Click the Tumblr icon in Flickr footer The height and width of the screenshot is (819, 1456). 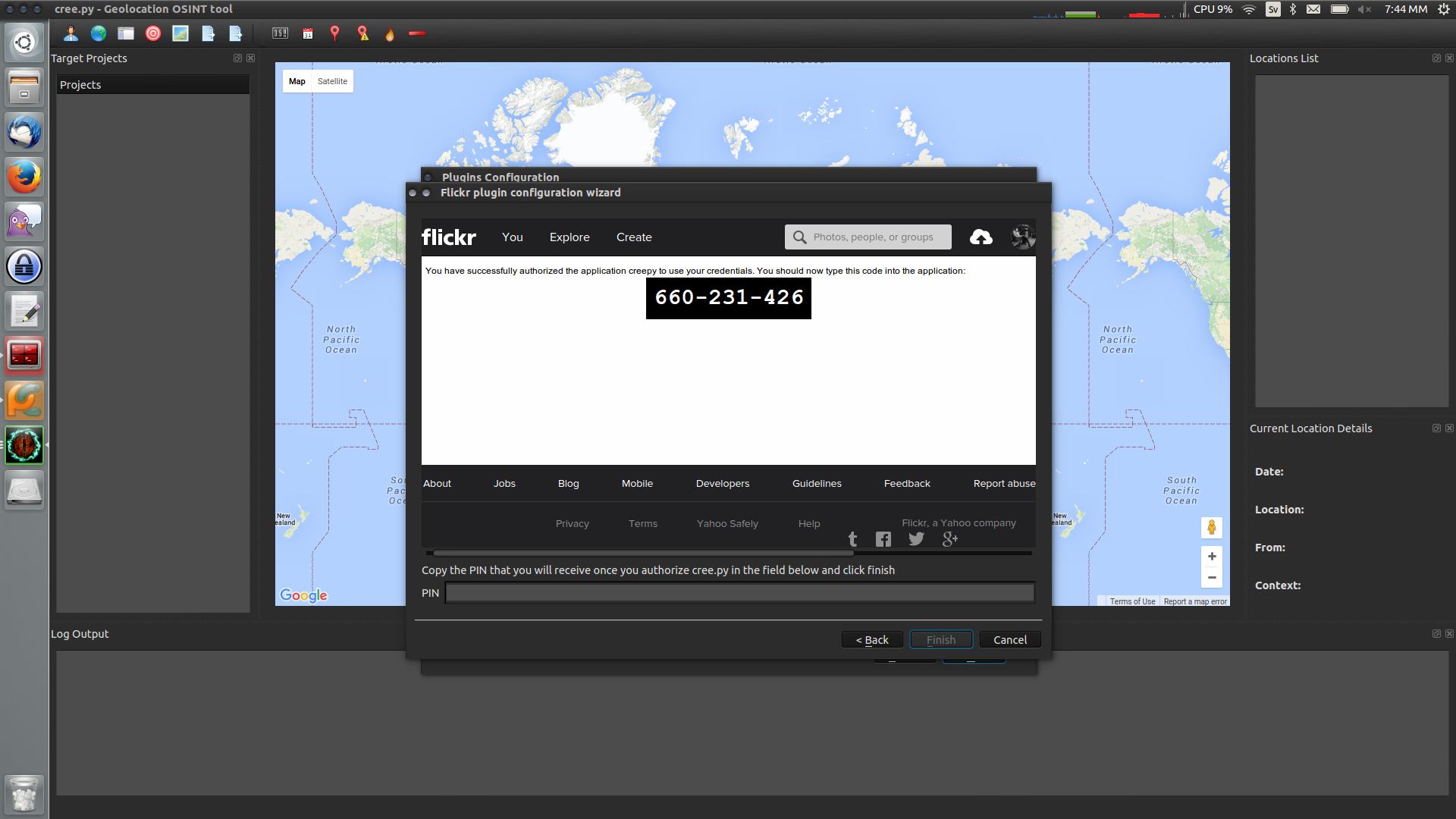[853, 539]
